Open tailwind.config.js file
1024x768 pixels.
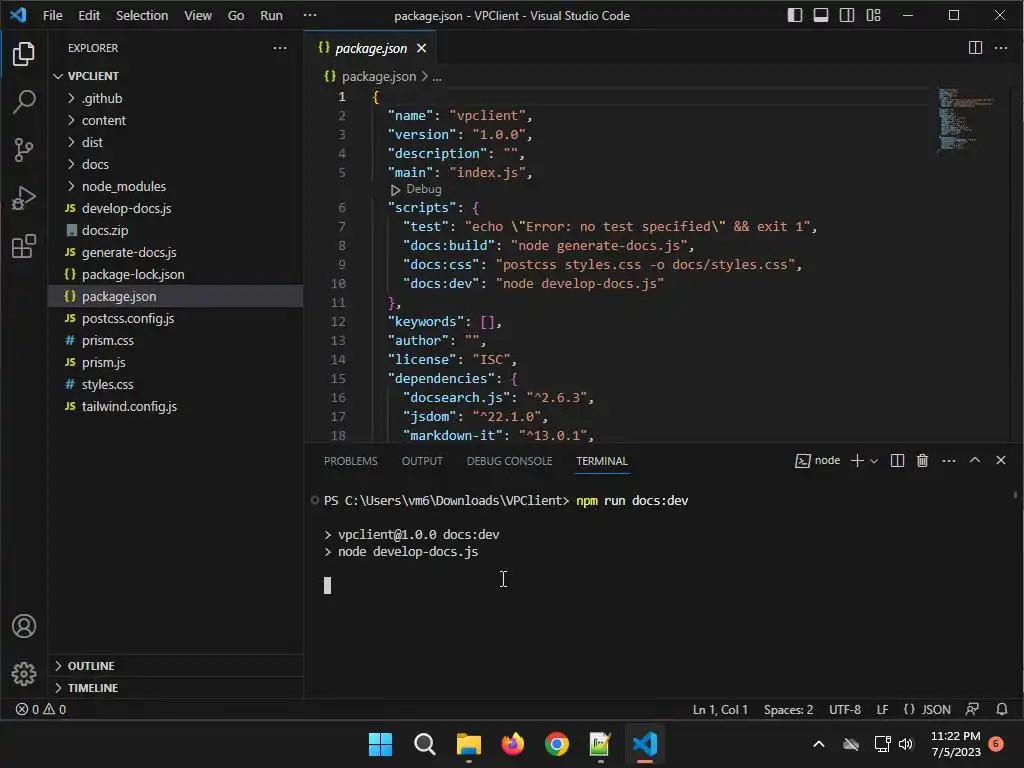pos(176,406)
